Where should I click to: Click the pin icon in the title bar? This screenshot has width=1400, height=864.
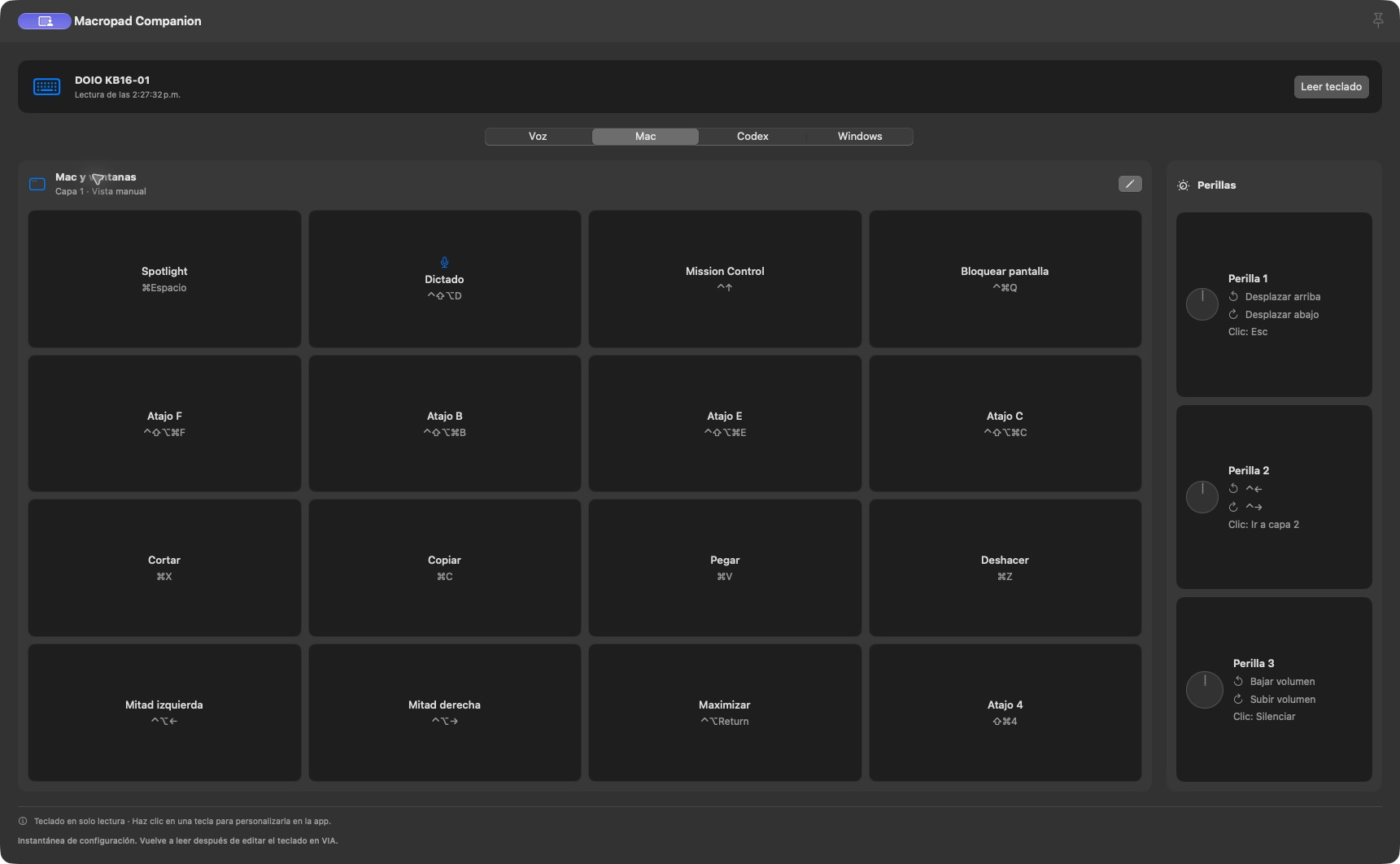pos(1378,20)
